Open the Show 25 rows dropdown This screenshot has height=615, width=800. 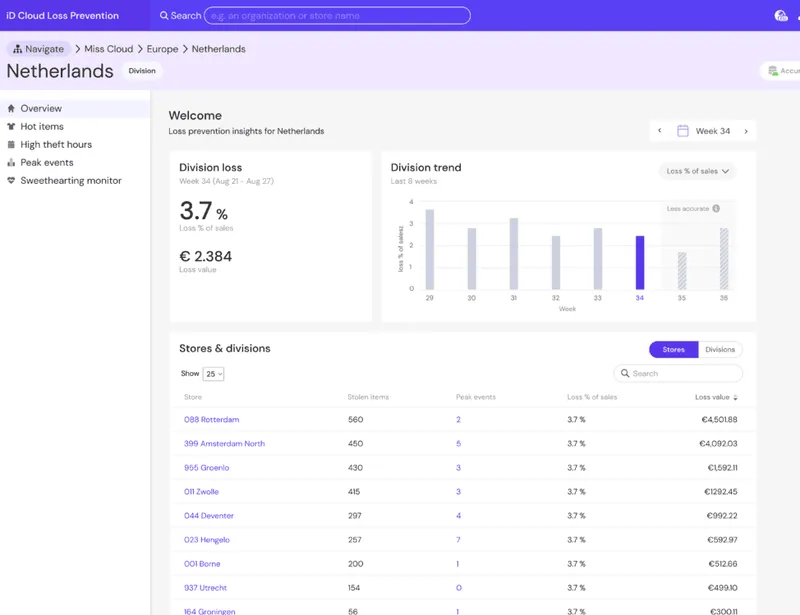213,374
